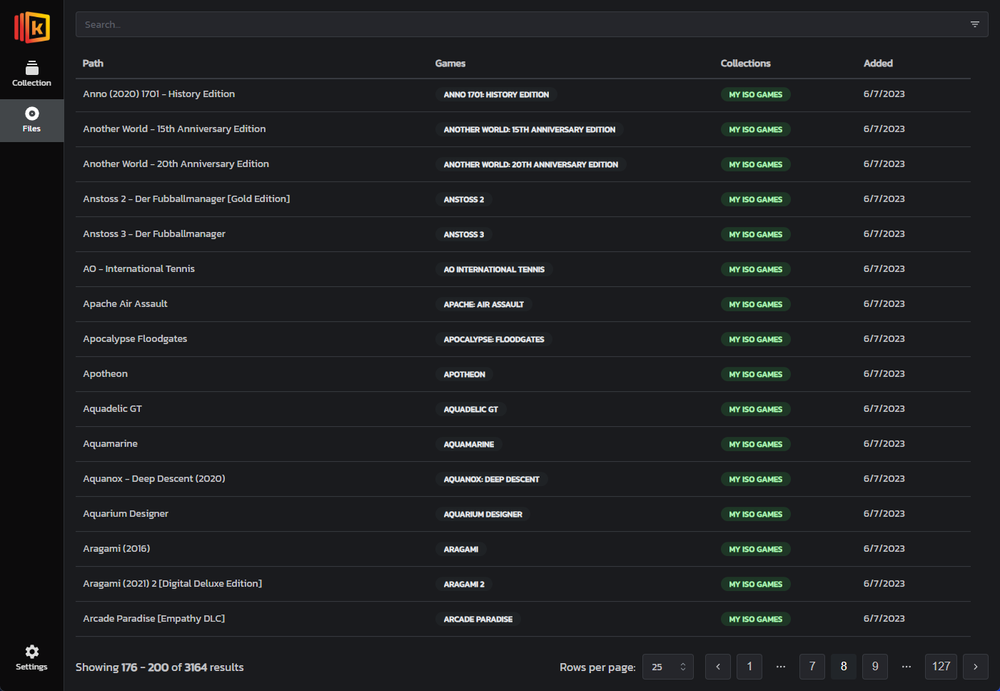Viewport: 1000px width, 691px height.
Task: Click the ARAGAMI 2 game tag
Action: pos(464,584)
